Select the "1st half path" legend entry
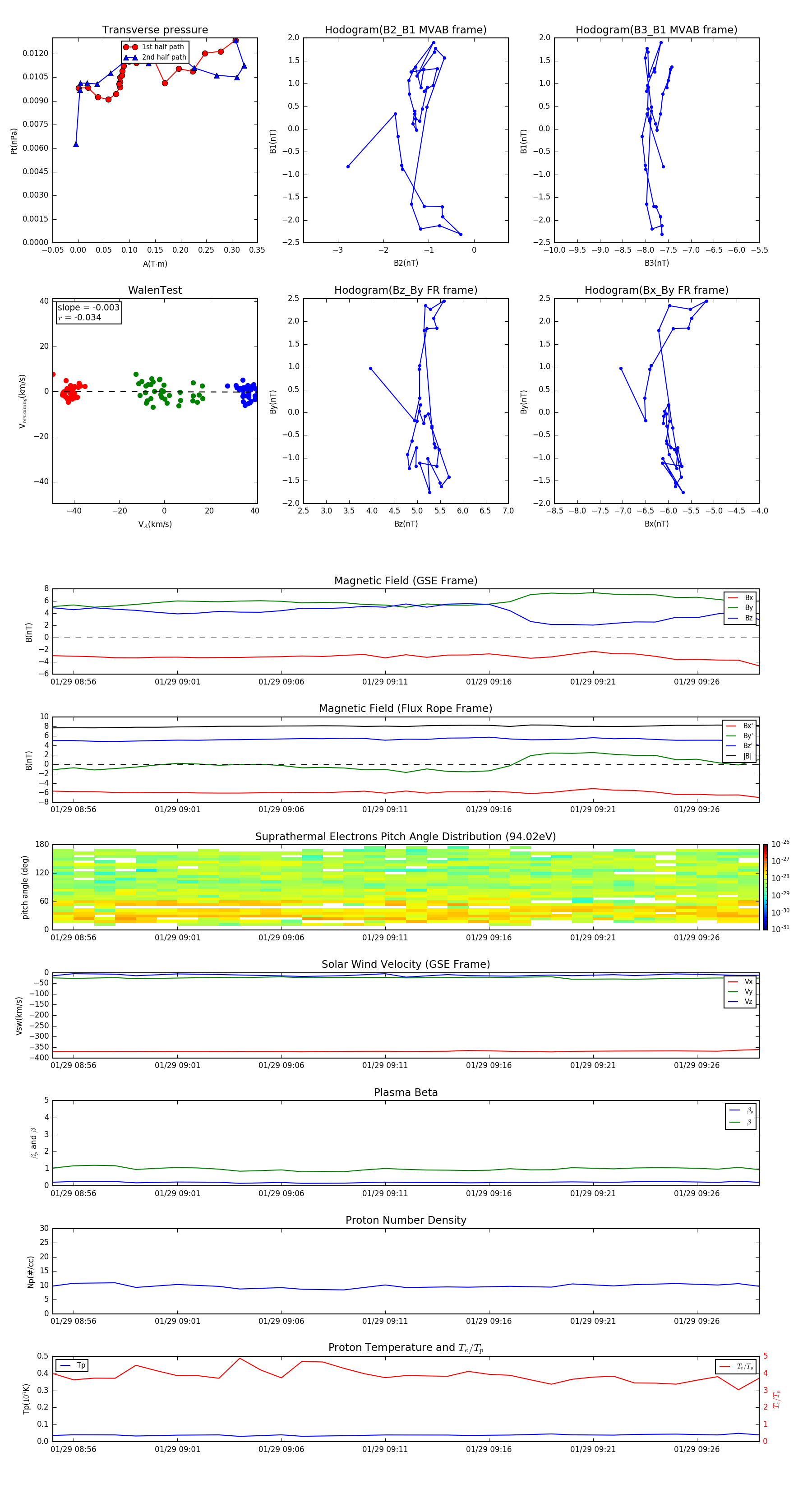This screenshot has width=812, height=1489. [x=154, y=47]
